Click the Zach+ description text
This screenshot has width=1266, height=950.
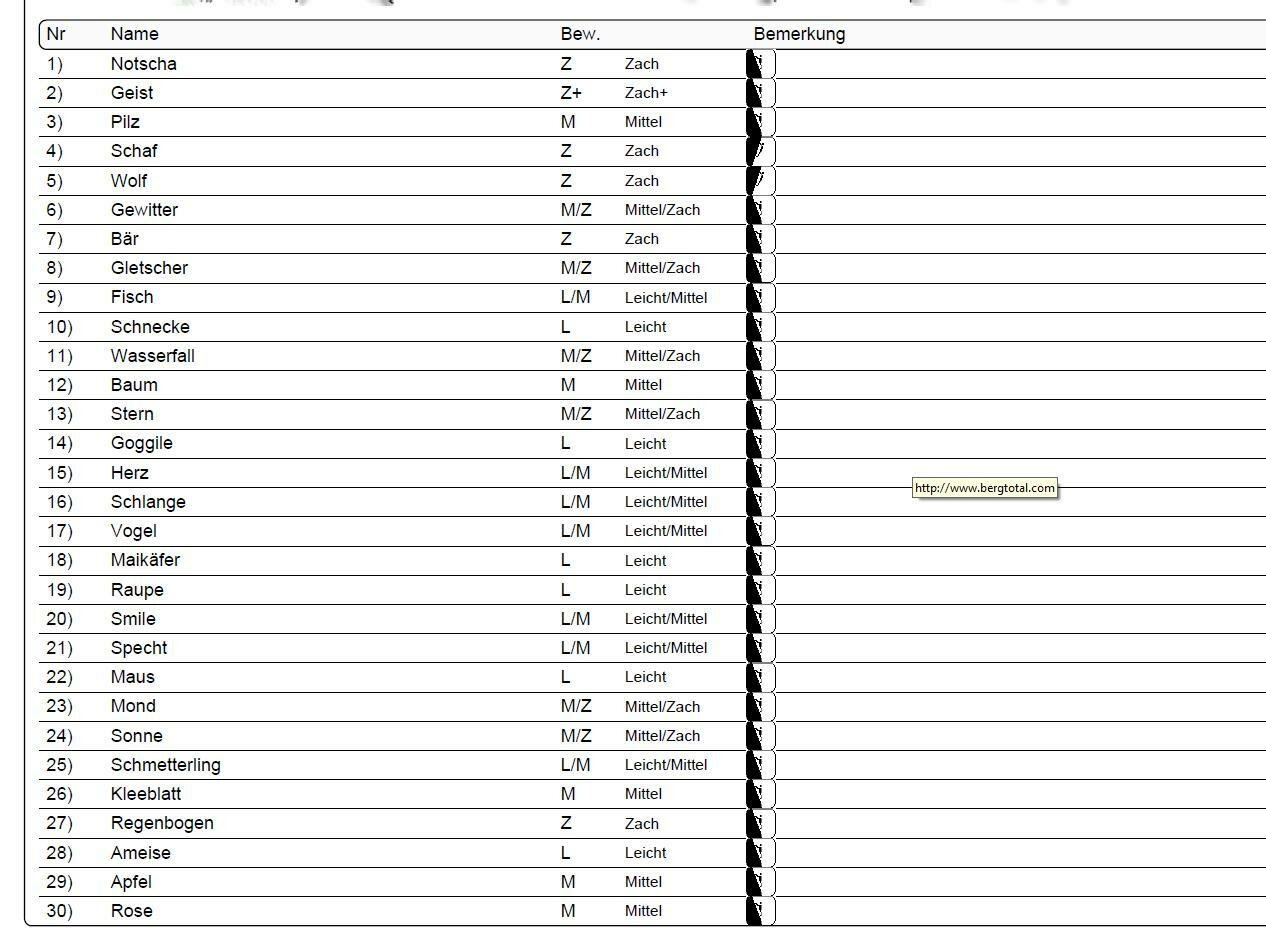[646, 93]
